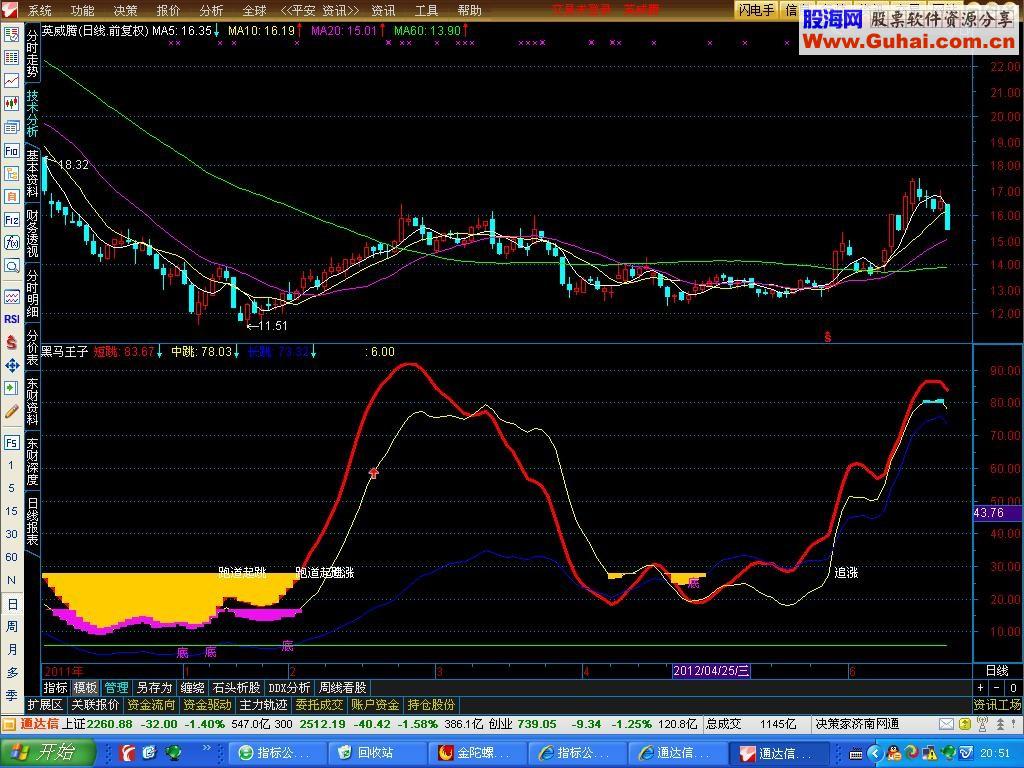Click the red dollar sign sidebar icon
Viewport: 1024px width, 768px height.
(x=12, y=342)
